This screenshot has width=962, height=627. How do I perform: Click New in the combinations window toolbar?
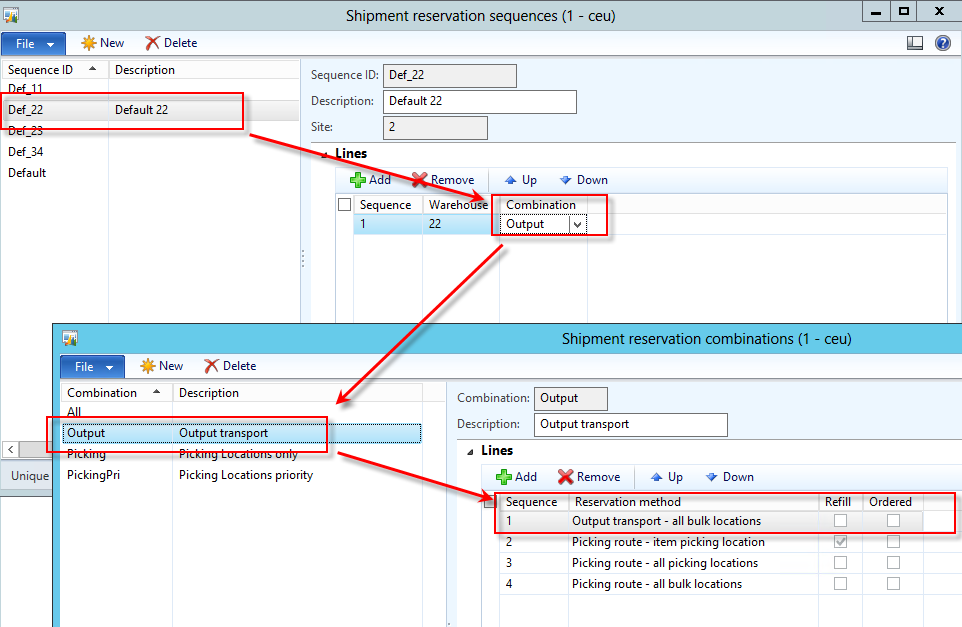161,366
